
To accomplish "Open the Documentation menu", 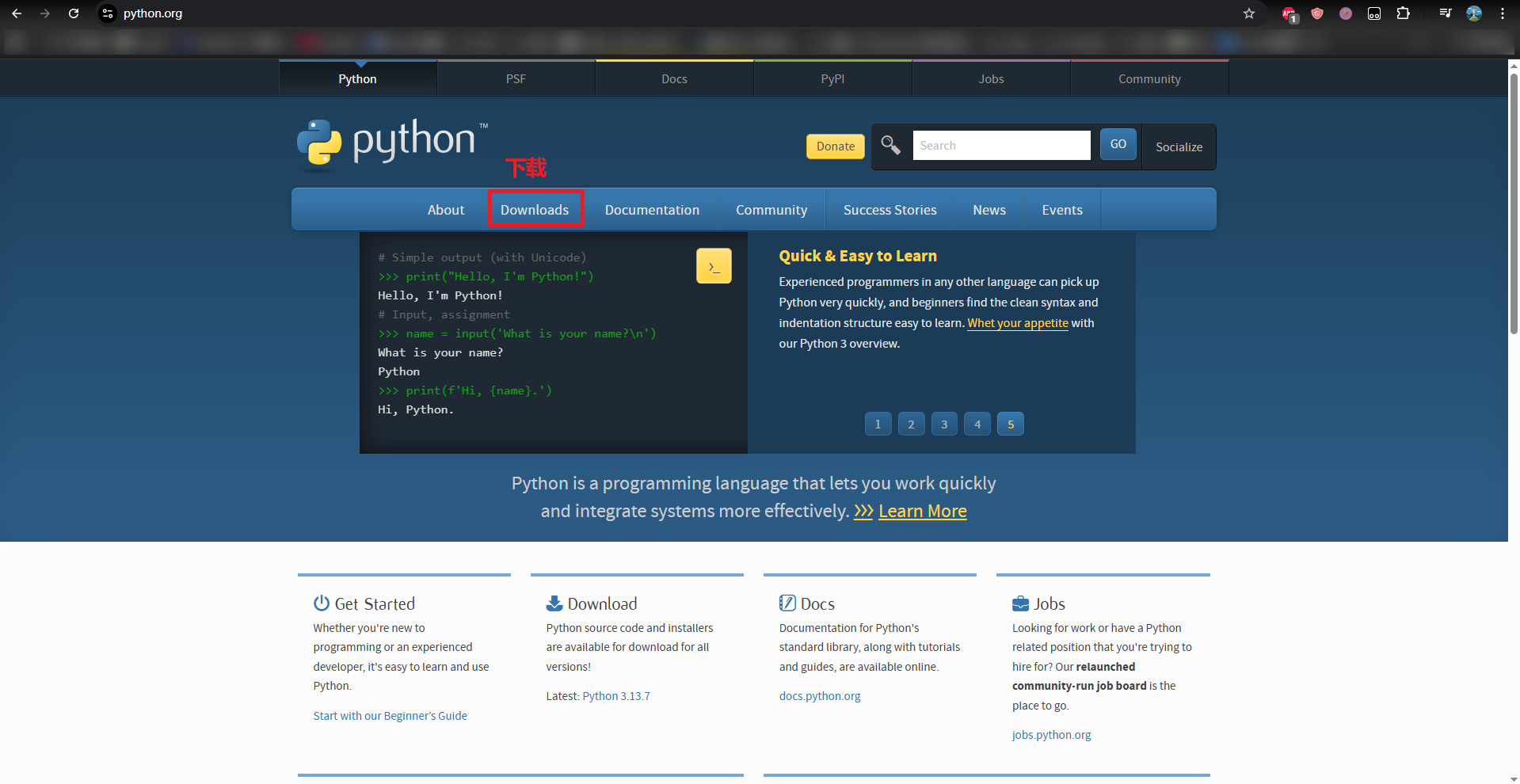I will pyautogui.click(x=652, y=210).
